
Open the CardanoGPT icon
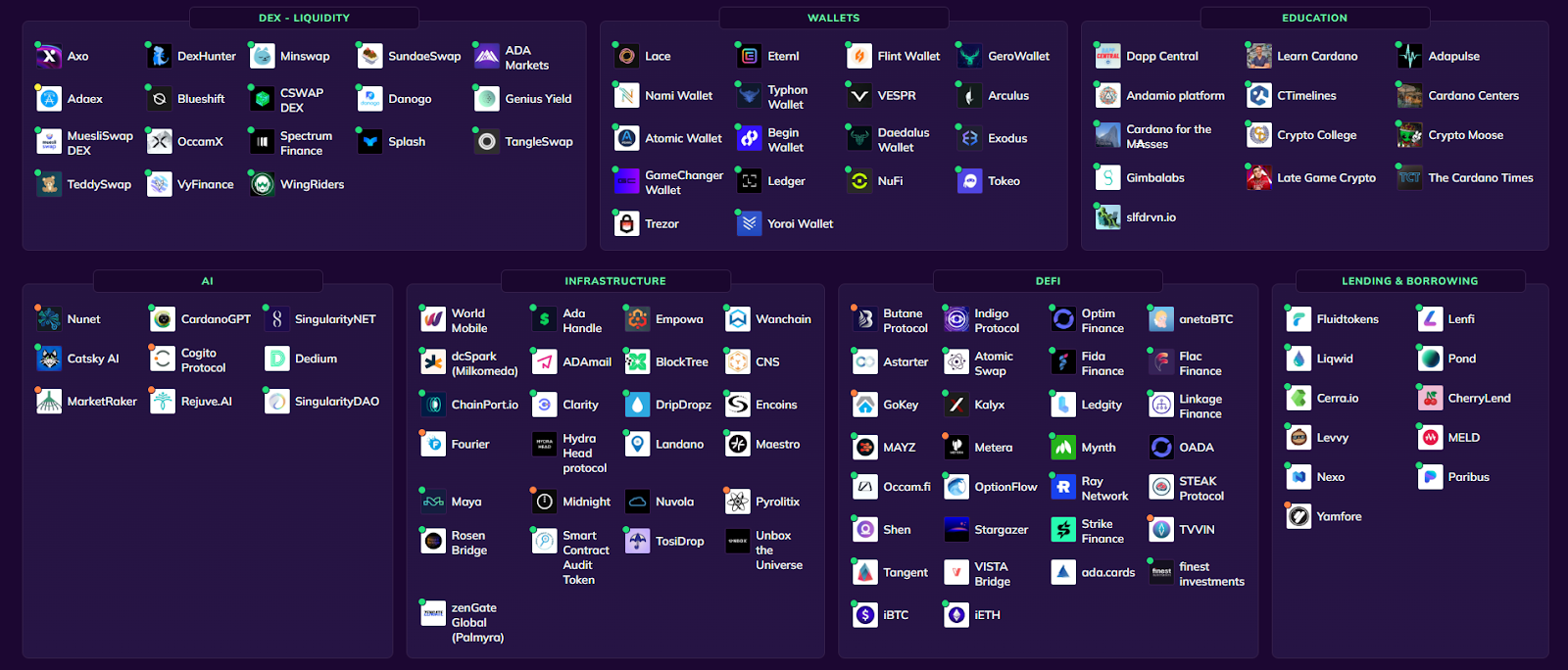163,319
